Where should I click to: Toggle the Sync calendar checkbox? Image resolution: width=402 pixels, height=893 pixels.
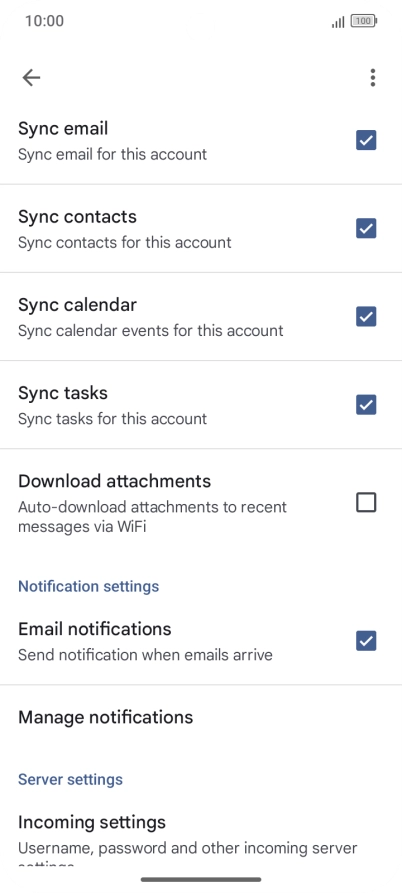click(366, 317)
